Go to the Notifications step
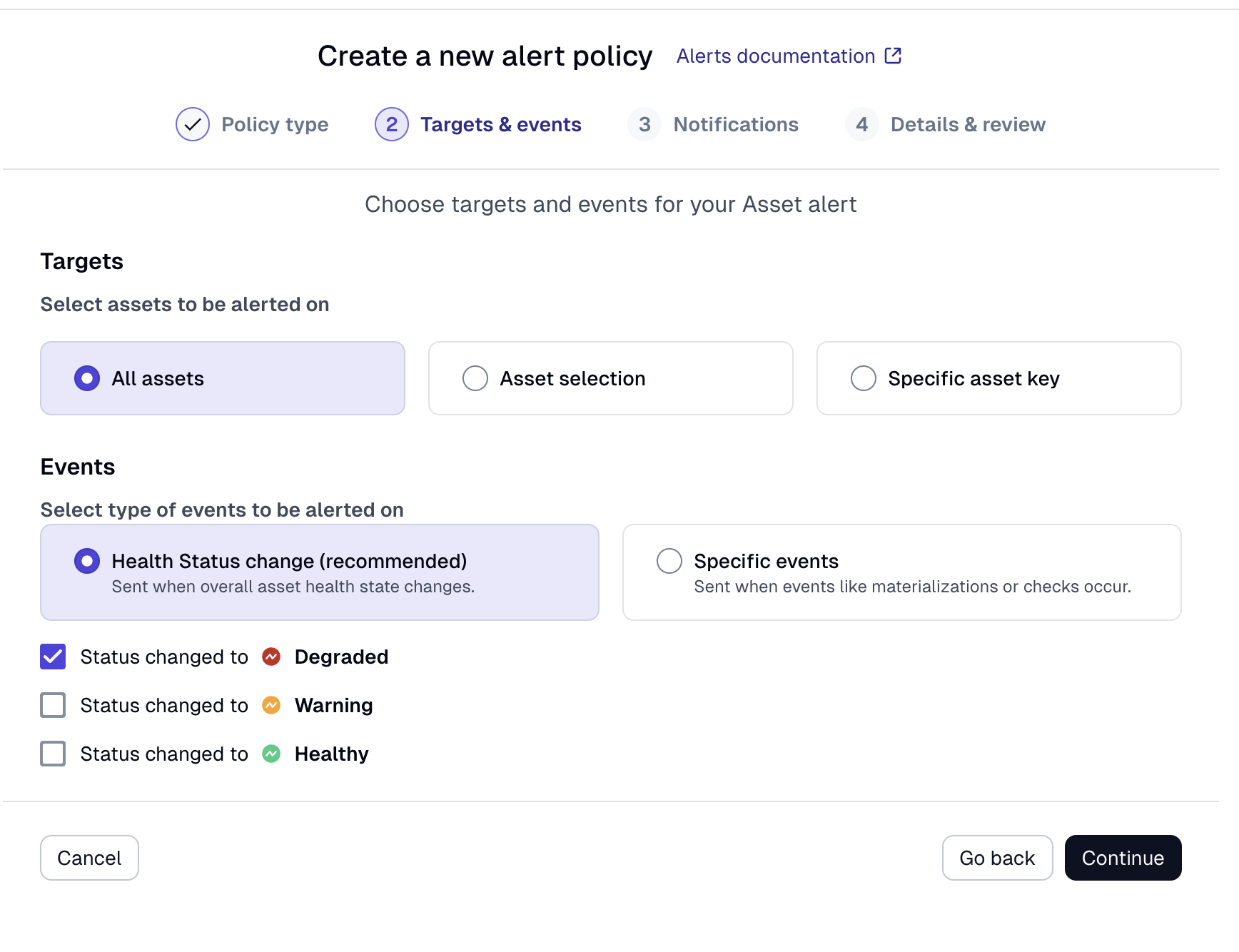 click(x=736, y=124)
